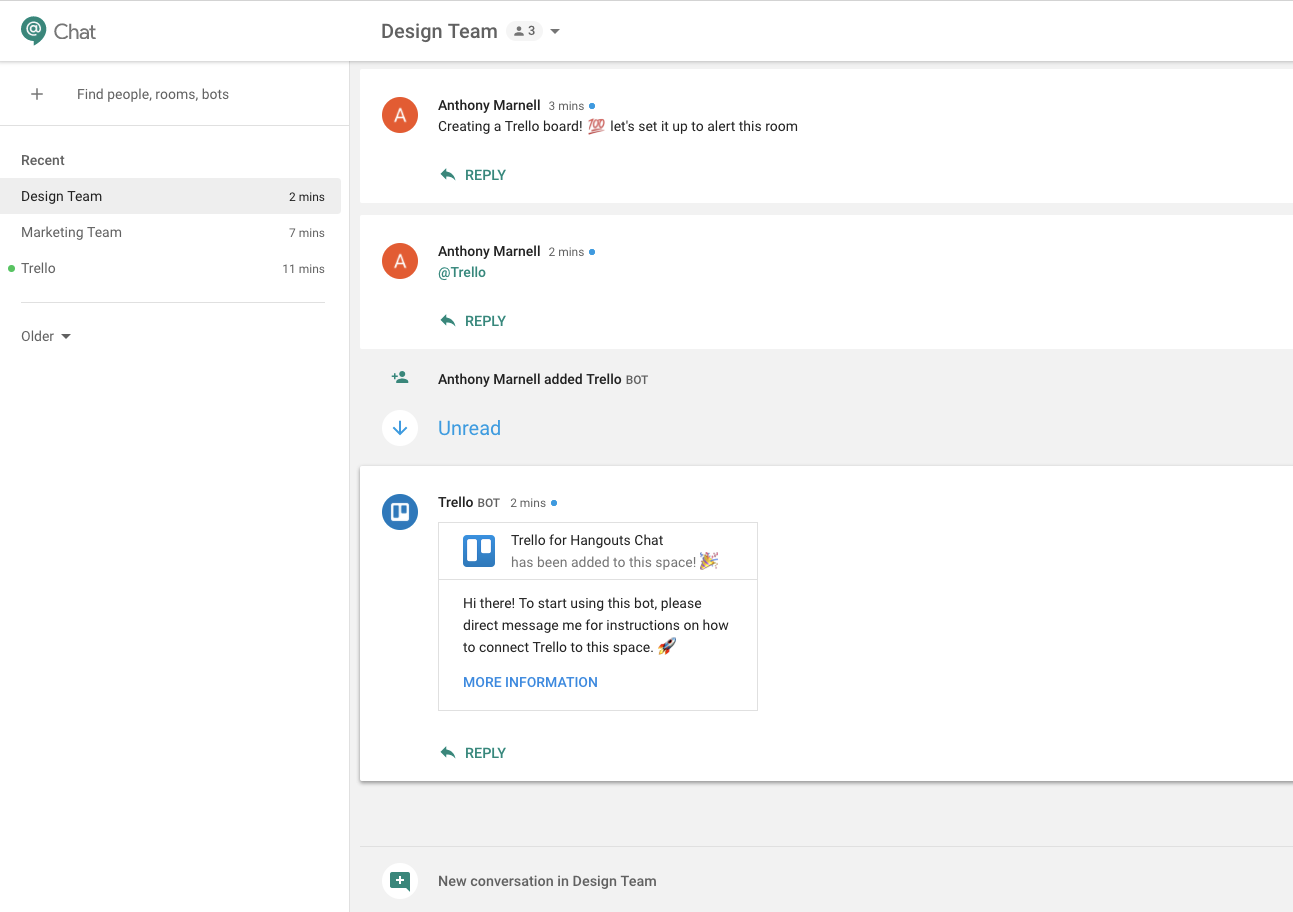Open the Trello bot conversation in the sidebar
This screenshot has height=912, width=1293.
(171, 268)
